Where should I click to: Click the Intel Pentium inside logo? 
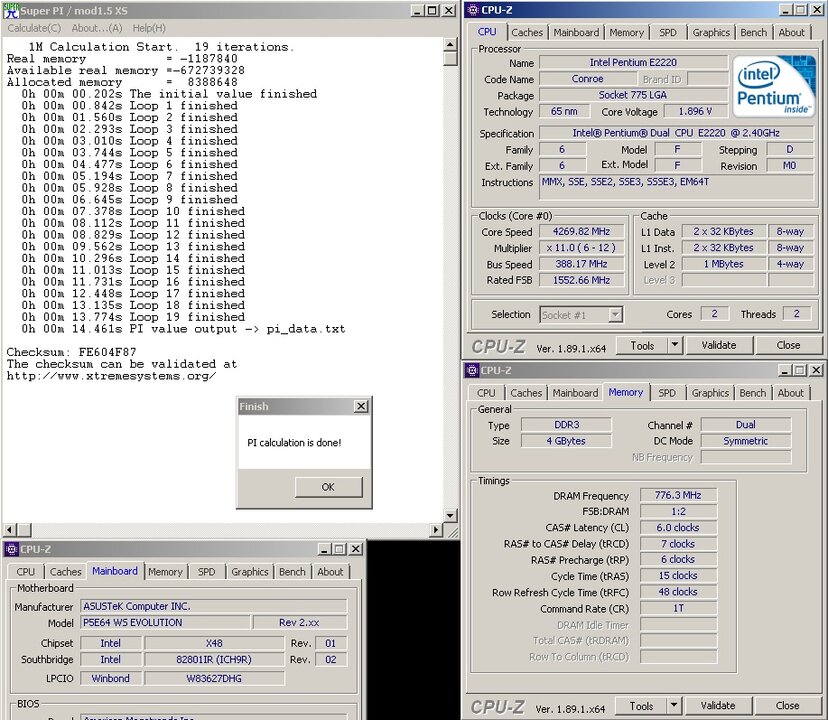click(774, 86)
